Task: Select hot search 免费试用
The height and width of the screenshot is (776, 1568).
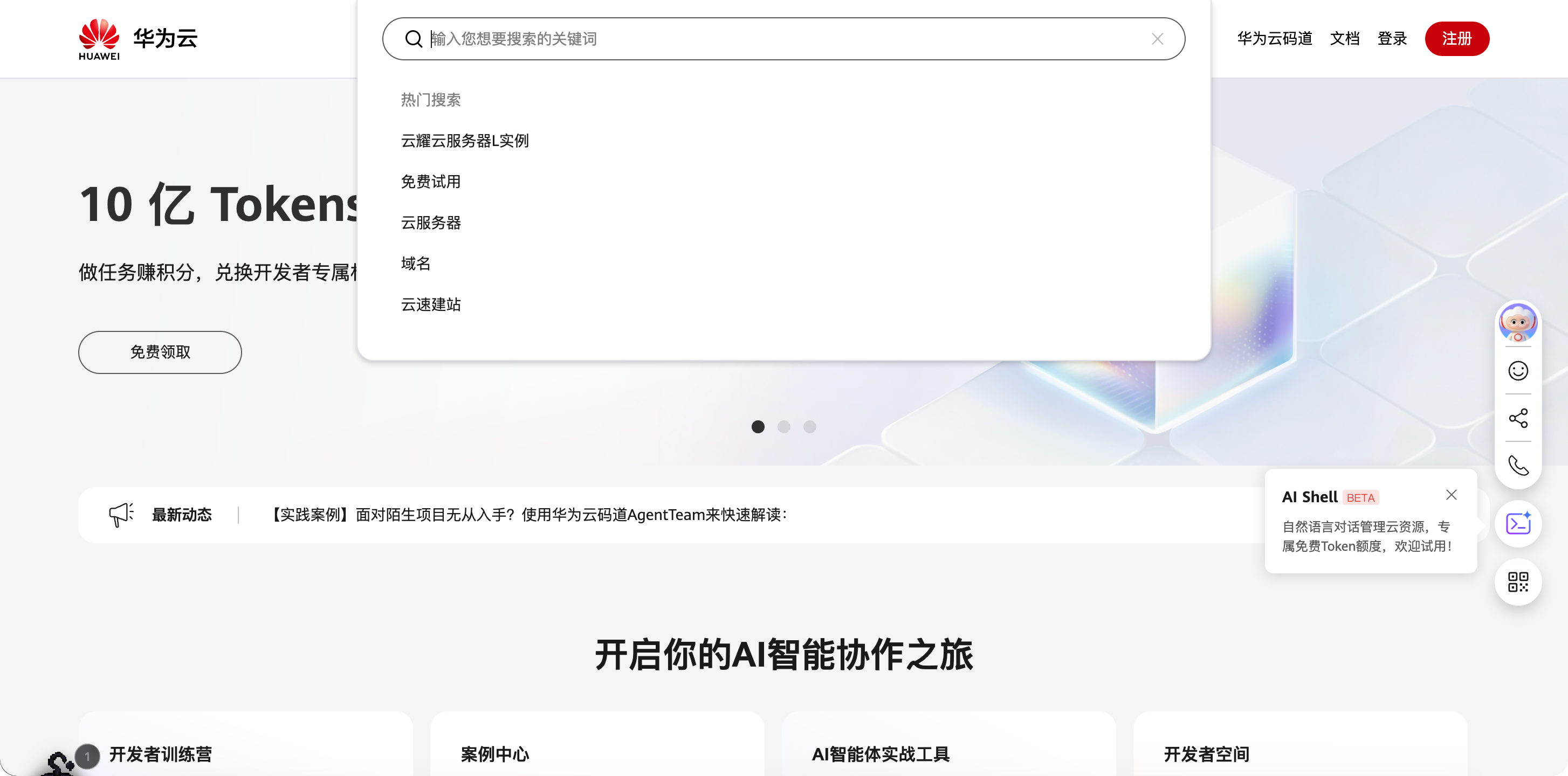Action: tap(430, 181)
